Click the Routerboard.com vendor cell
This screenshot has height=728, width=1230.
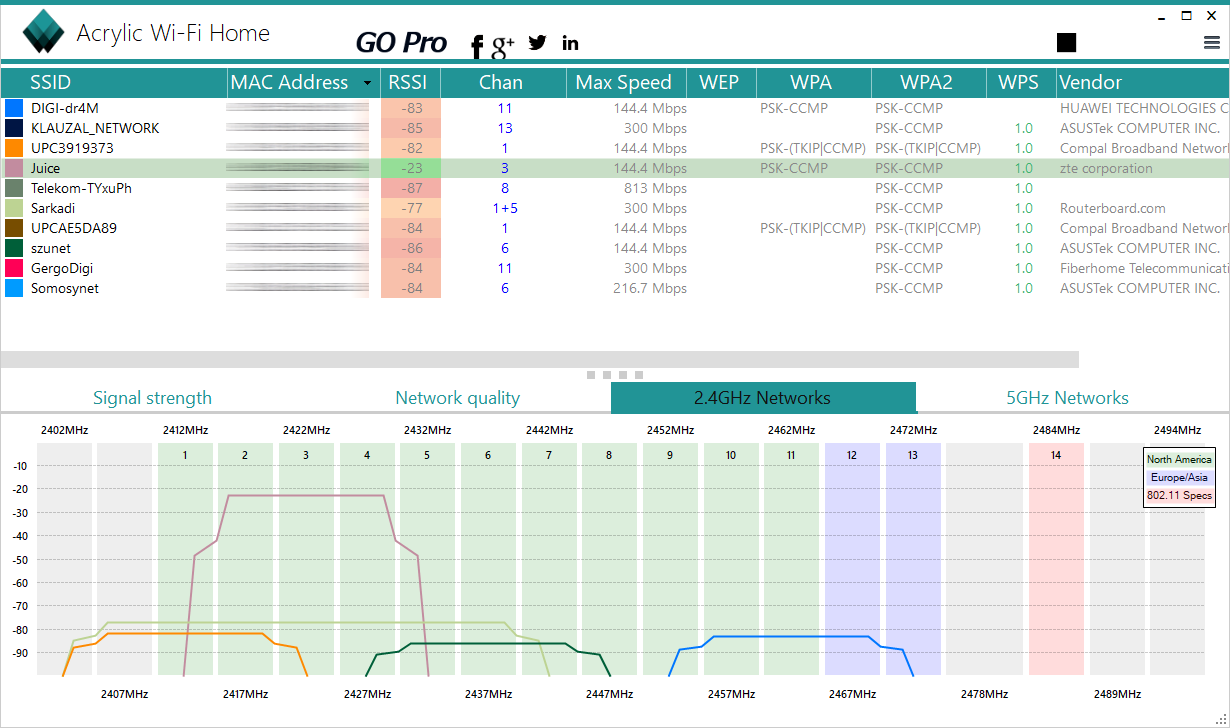(x=1113, y=208)
